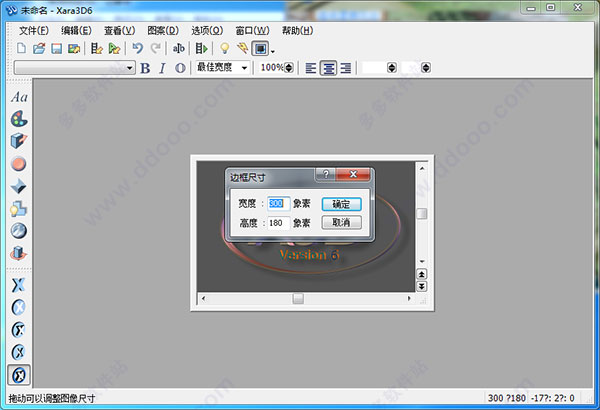Click the 300 ?180 size status entry
The width and height of the screenshot is (600, 410).
507,398
